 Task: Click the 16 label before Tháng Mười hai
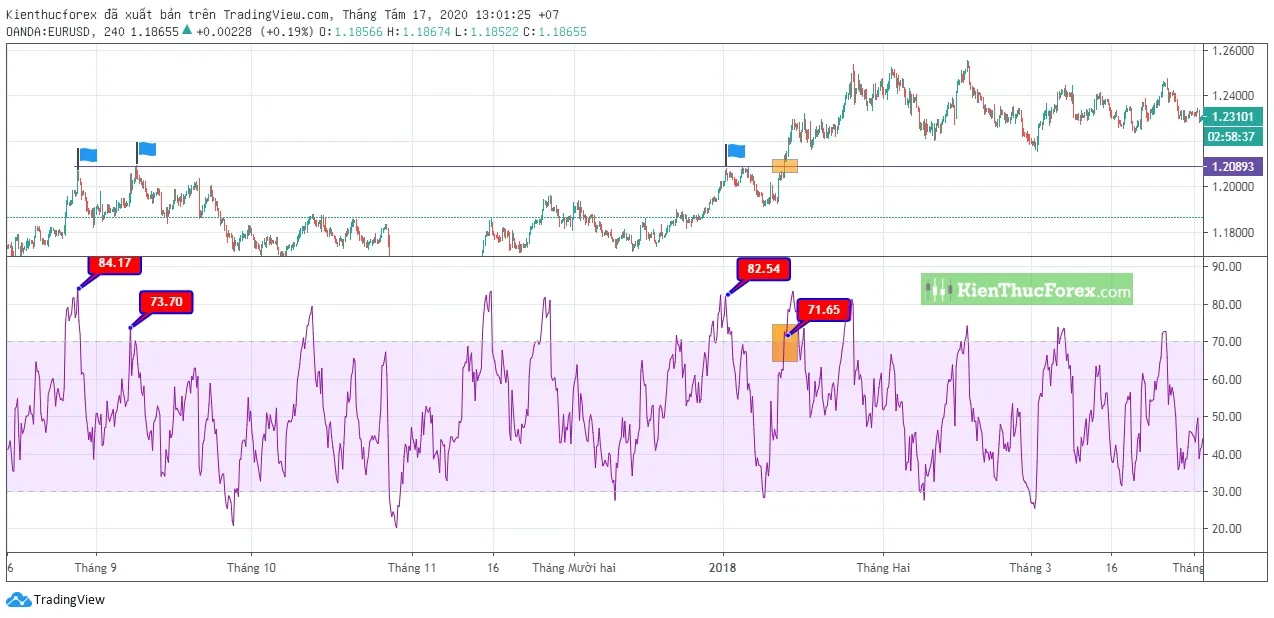493,568
